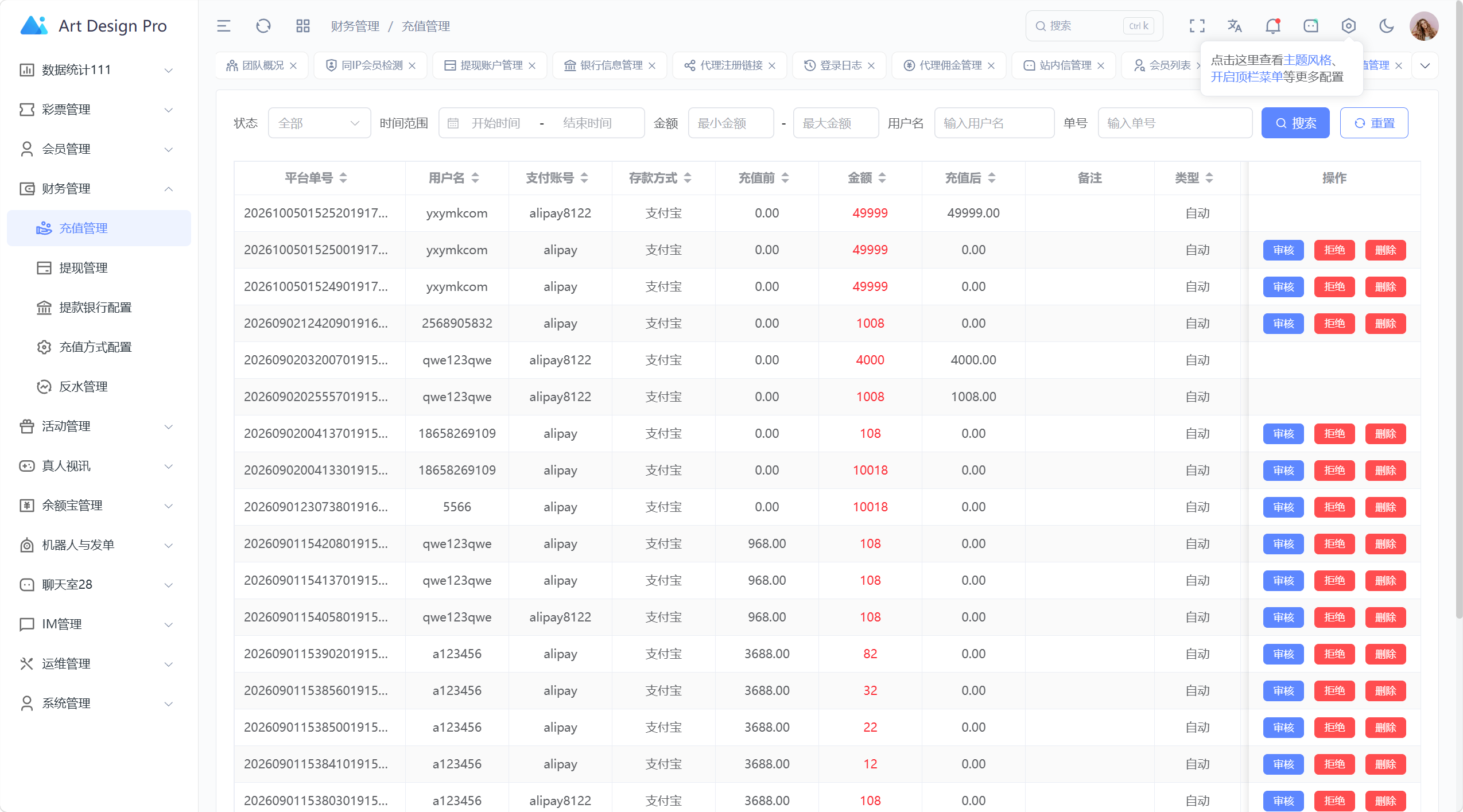Sort by 类型 column
This screenshot has height=812, width=1463.
1209,178
